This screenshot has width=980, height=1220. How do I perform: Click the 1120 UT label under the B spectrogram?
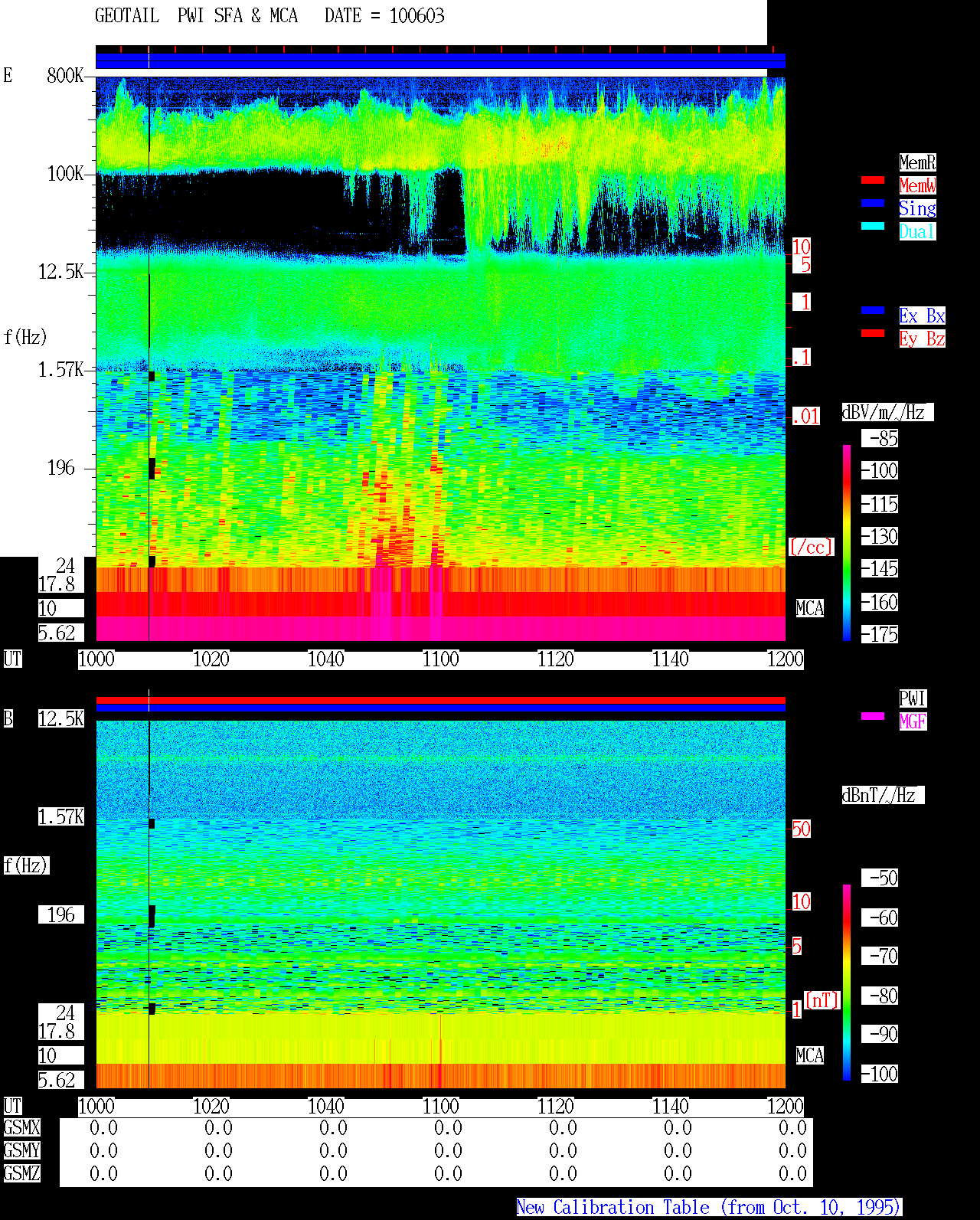556,1107
